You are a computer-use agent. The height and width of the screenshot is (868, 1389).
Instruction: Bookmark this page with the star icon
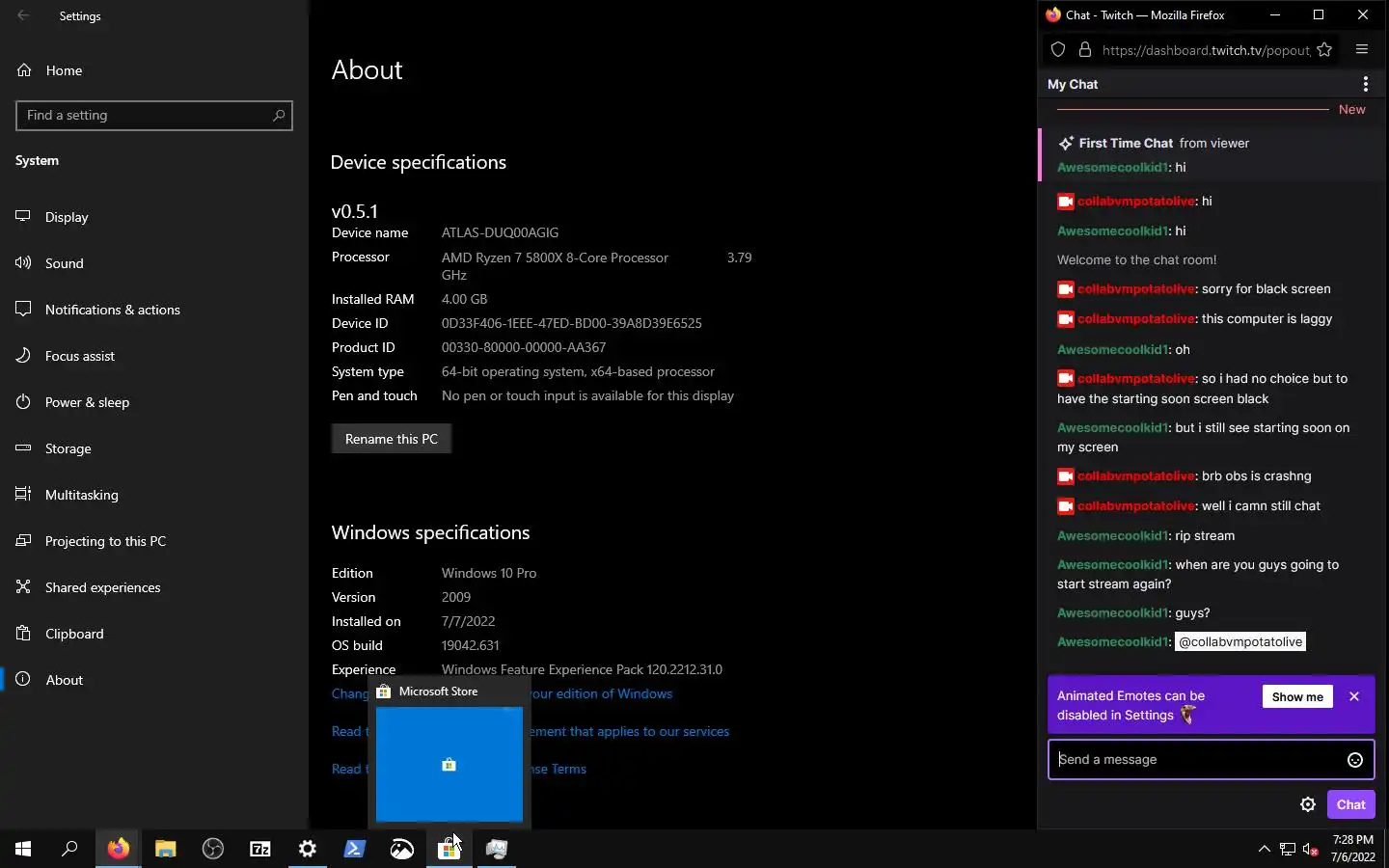[1324, 50]
